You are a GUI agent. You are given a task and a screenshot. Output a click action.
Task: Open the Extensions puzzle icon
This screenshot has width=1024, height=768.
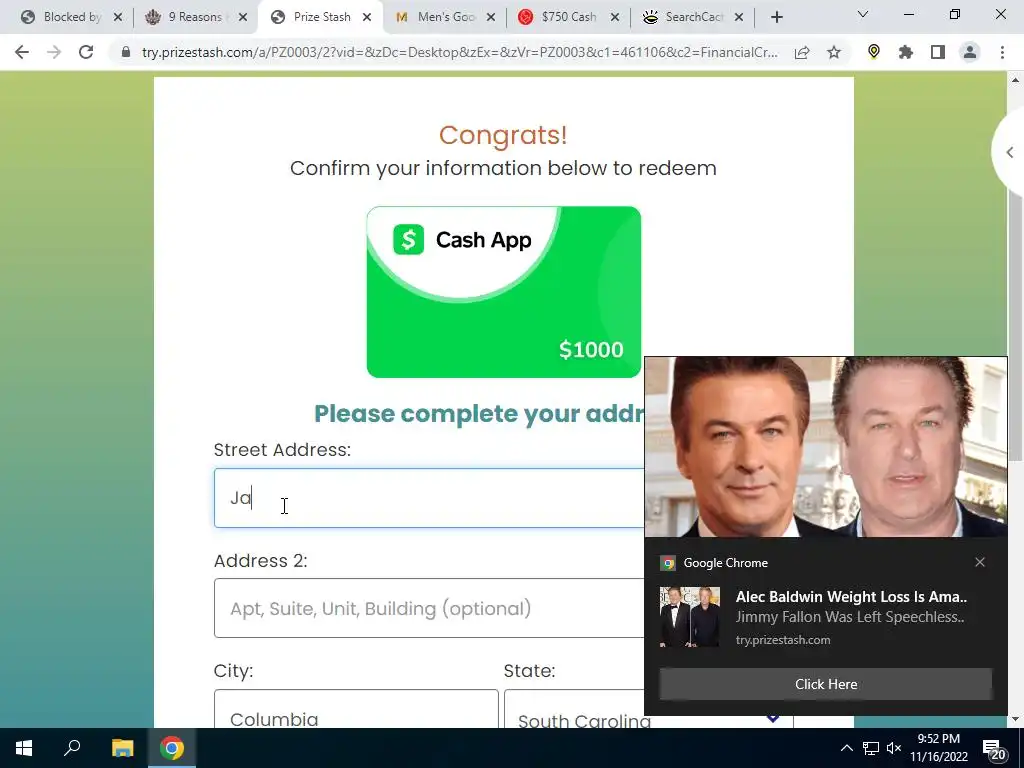click(x=906, y=52)
